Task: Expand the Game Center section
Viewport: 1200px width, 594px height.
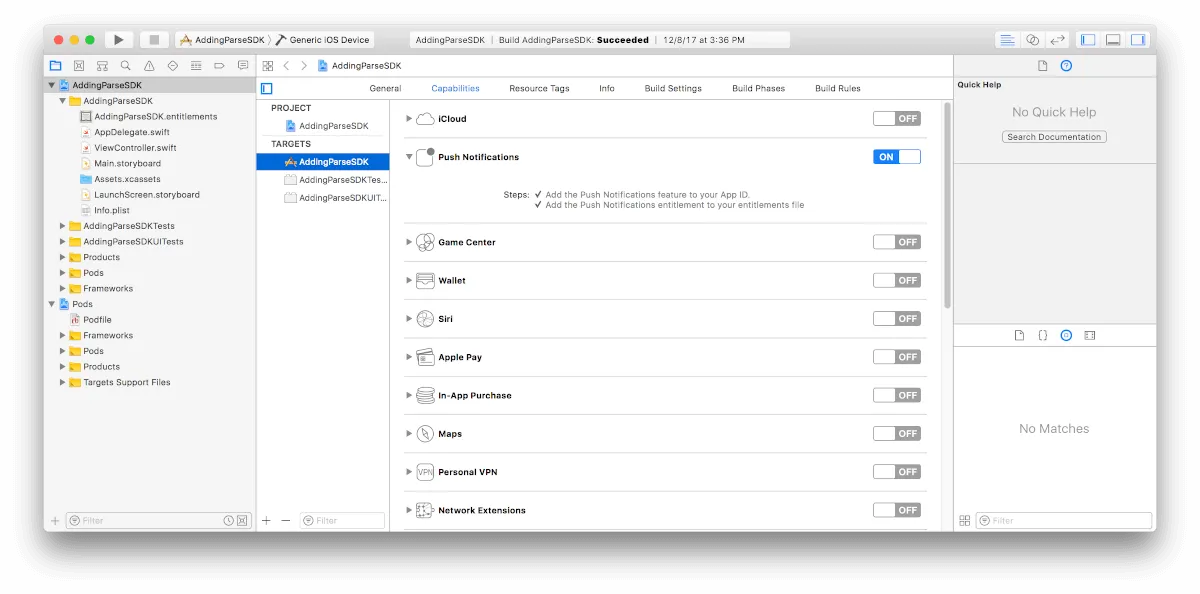Action: (x=409, y=242)
